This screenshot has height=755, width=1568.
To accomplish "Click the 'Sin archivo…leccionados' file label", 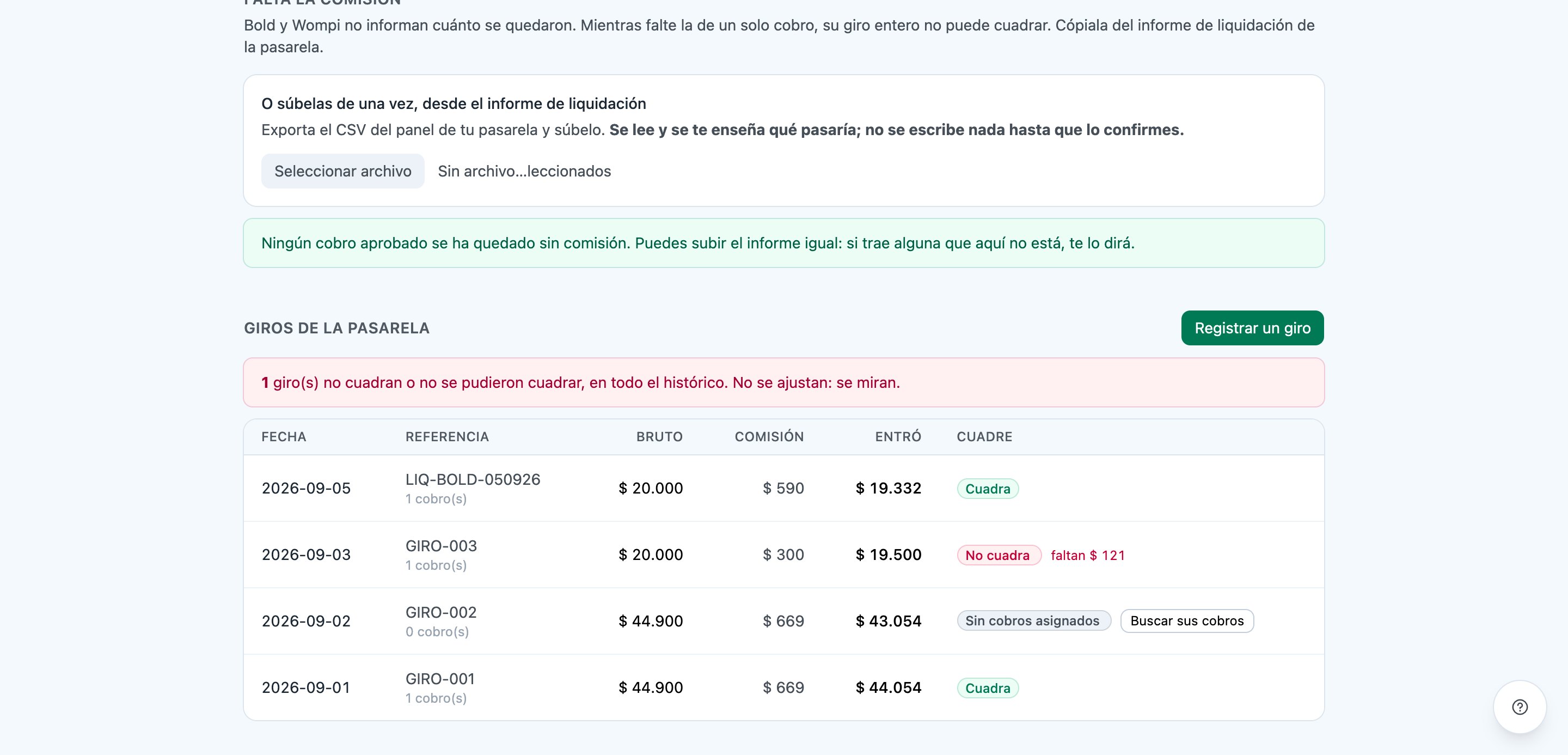I will 524,171.
